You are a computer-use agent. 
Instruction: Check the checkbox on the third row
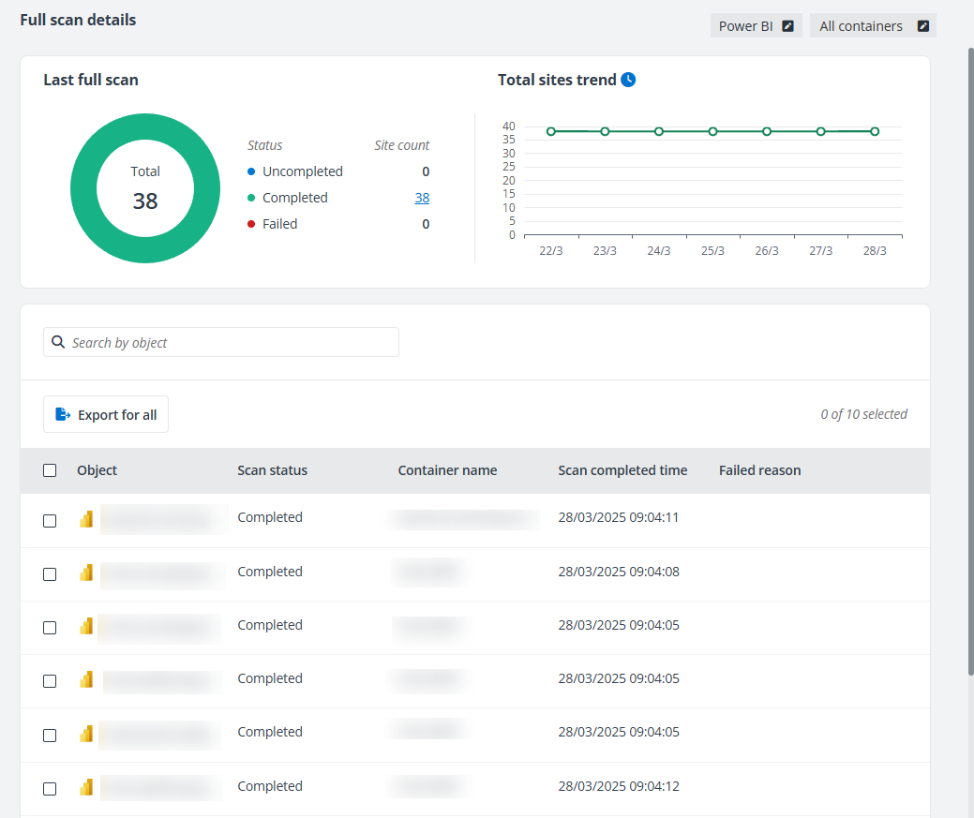click(x=50, y=627)
